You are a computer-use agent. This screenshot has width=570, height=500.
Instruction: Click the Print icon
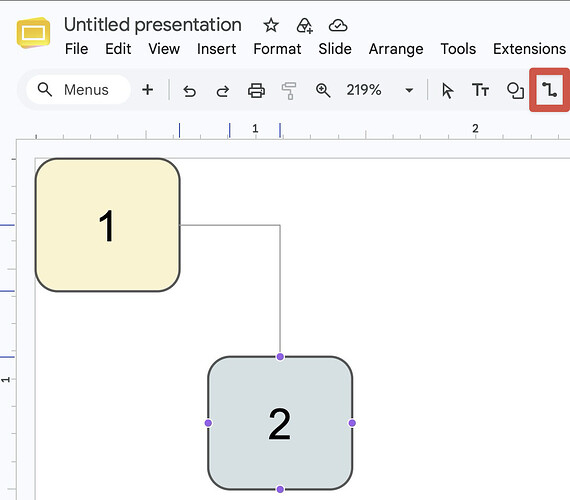click(256, 91)
